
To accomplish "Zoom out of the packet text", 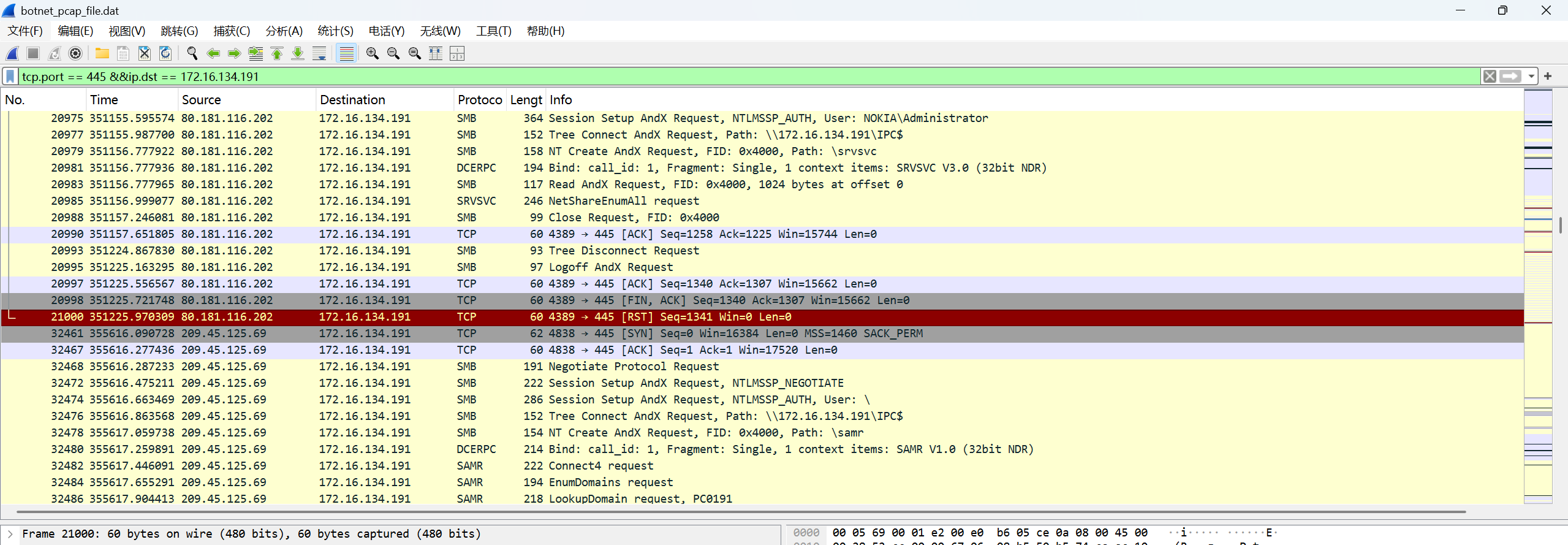I will [393, 54].
